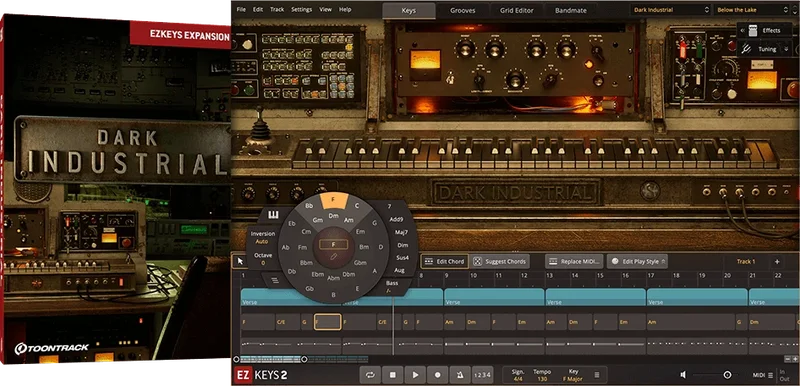This screenshot has height=386, width=800.
Task: Select the Em chord block in bar 12
Action: tap(530, 322)
